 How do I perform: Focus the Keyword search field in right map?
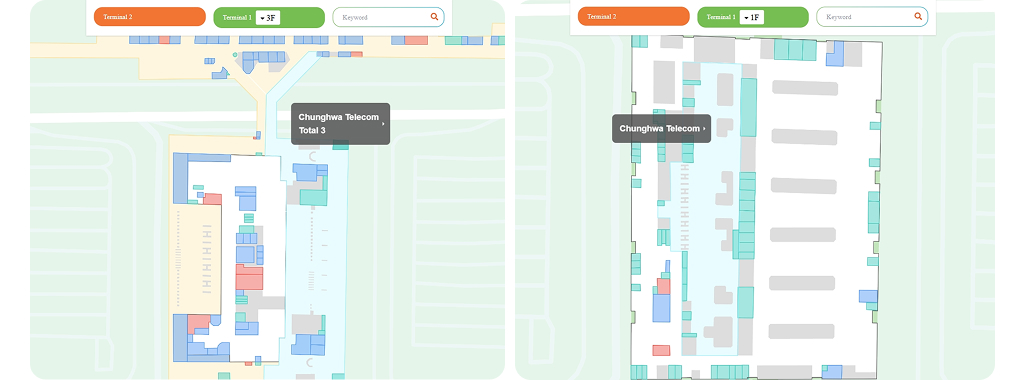tap(872, 17)
